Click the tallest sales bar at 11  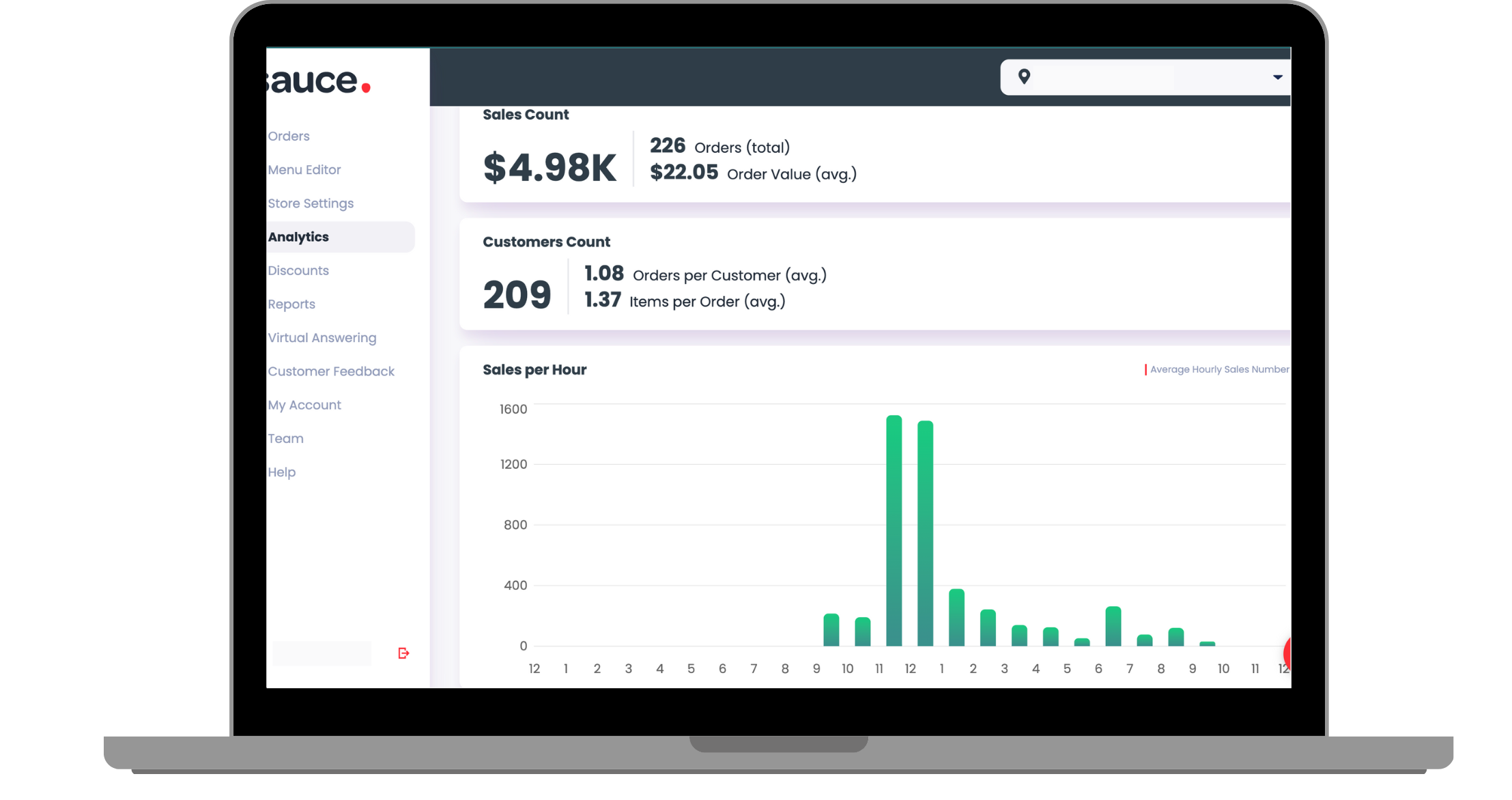click(894, 532)
